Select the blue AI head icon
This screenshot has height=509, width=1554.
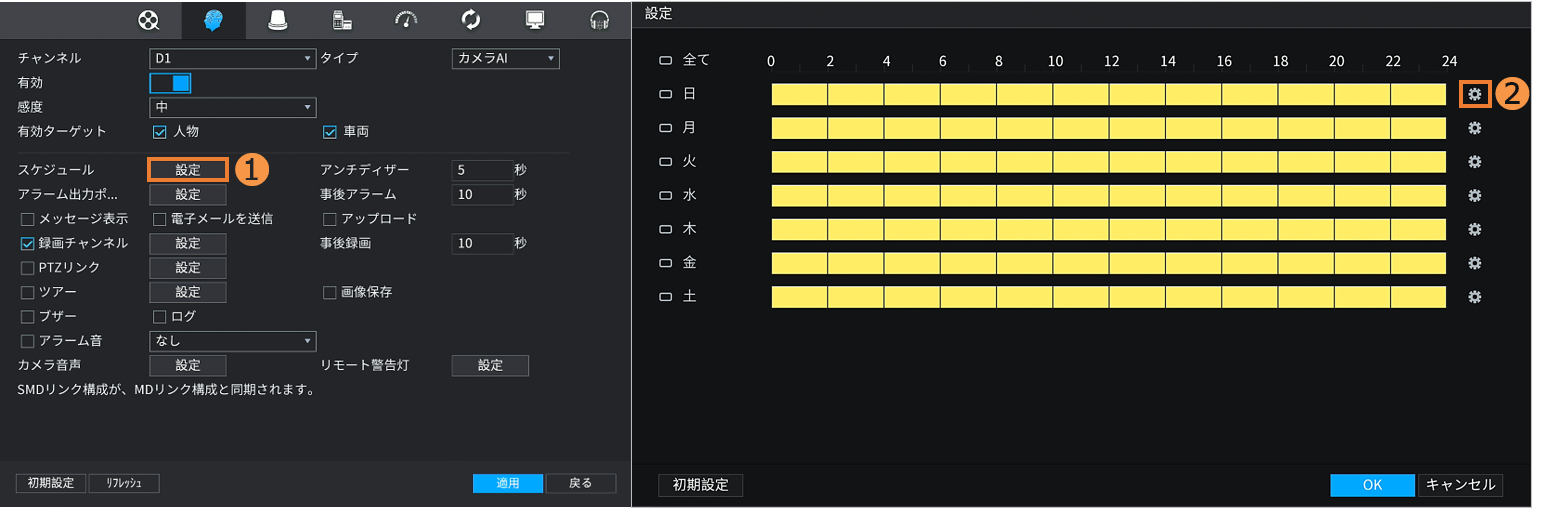click(210, 20)
